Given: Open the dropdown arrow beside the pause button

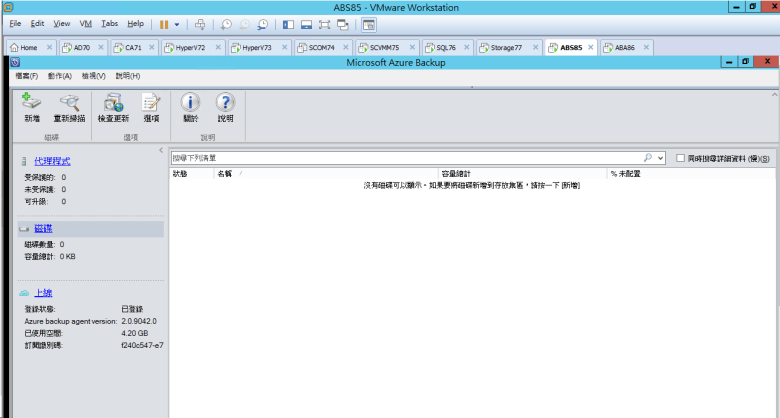Looking at the screenshot, I should [x=177, y=23].
